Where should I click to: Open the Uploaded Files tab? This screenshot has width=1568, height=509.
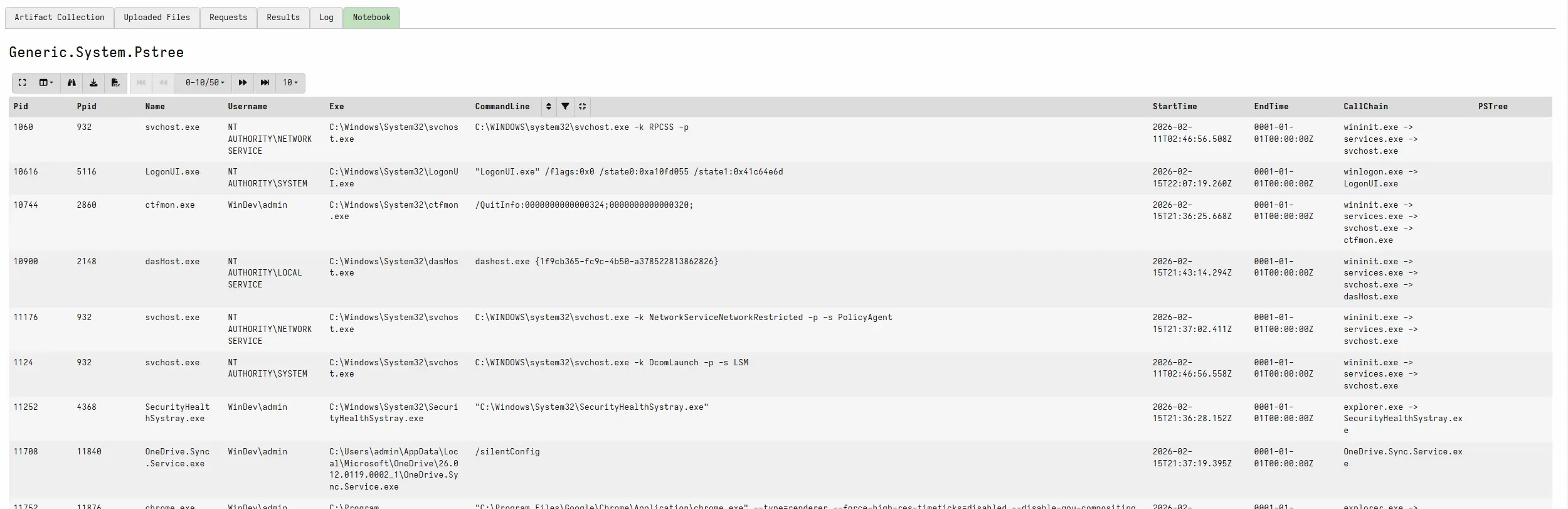coord(157,18)
